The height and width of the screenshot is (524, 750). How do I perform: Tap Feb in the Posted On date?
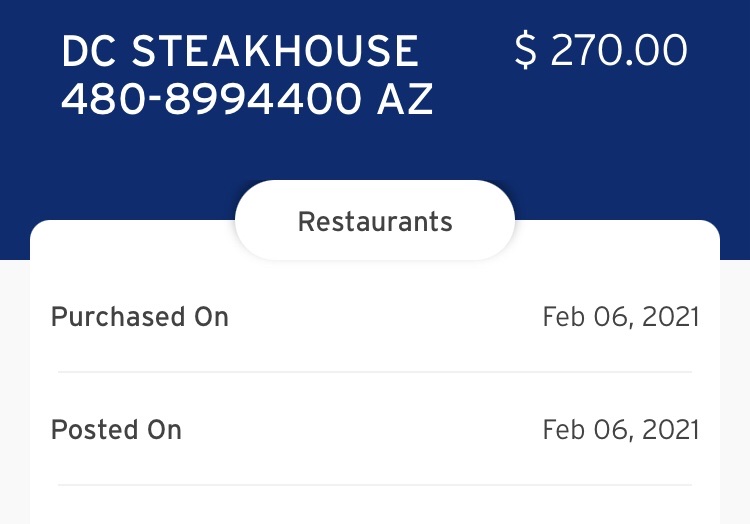pos(562,430)
